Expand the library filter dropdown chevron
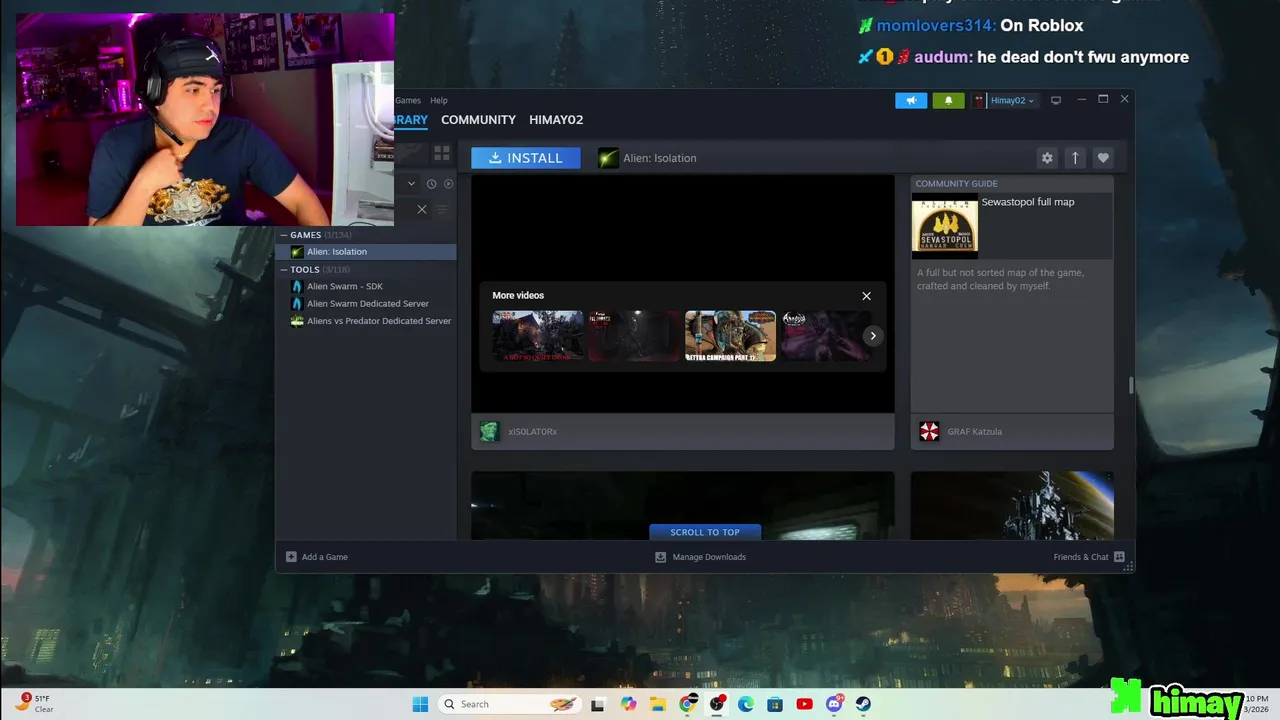This screenshot has width=1280, height=720. coord(411,184)
